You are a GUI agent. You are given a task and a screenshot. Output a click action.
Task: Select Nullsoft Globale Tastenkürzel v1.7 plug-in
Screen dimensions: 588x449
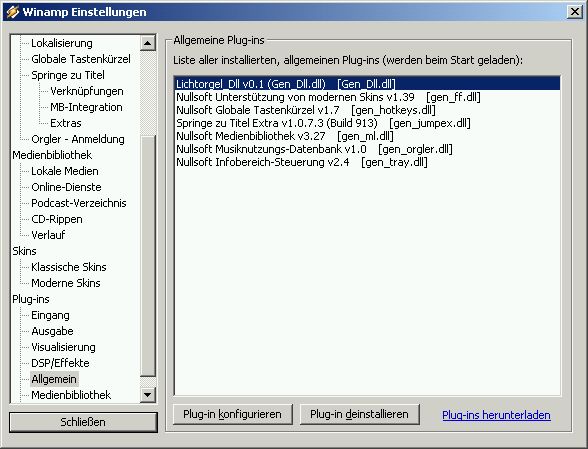367,110
